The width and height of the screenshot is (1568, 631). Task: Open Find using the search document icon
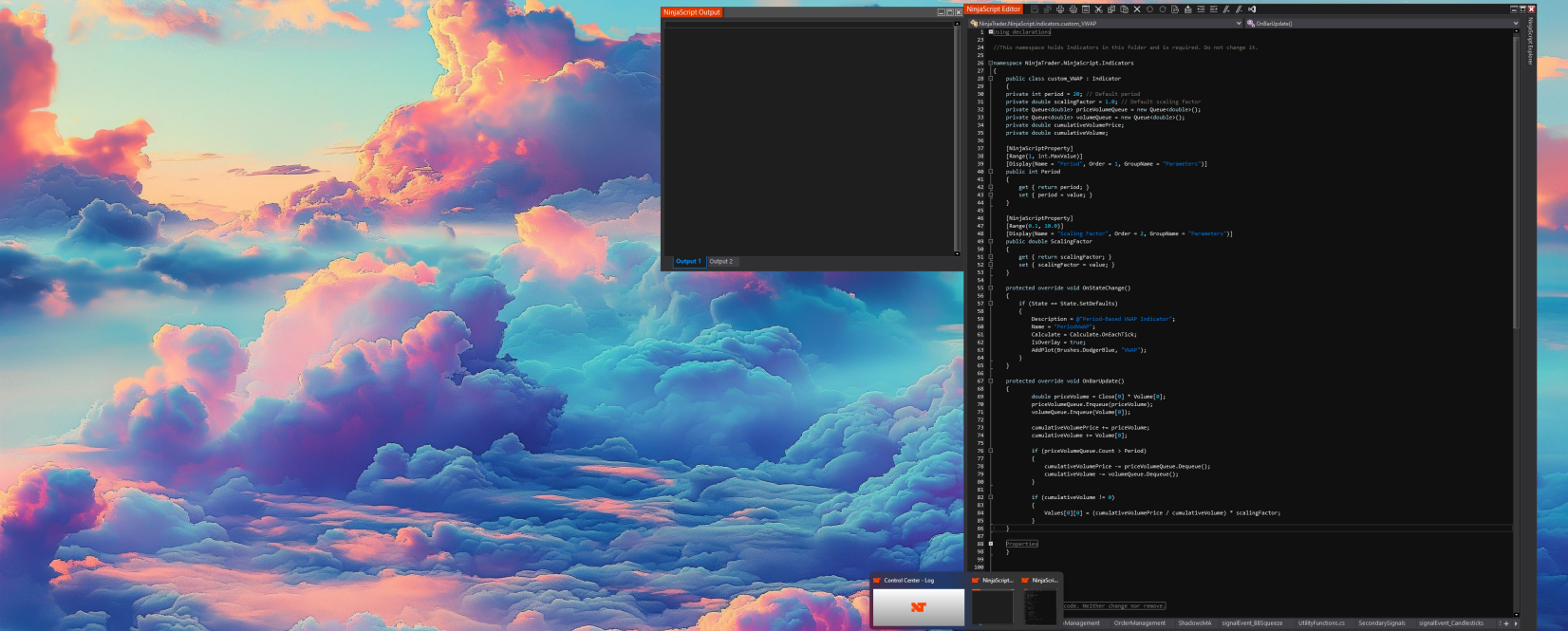[x=1175, y=9]
